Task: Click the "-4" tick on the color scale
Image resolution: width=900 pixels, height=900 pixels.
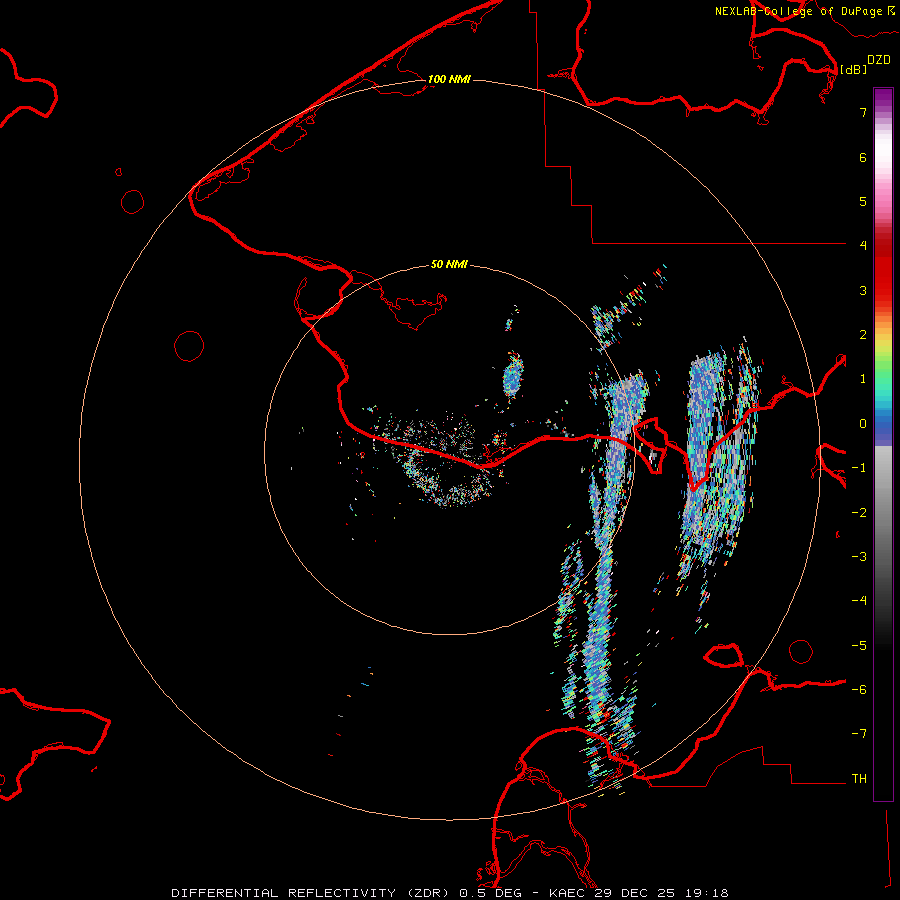Action: 859,600
